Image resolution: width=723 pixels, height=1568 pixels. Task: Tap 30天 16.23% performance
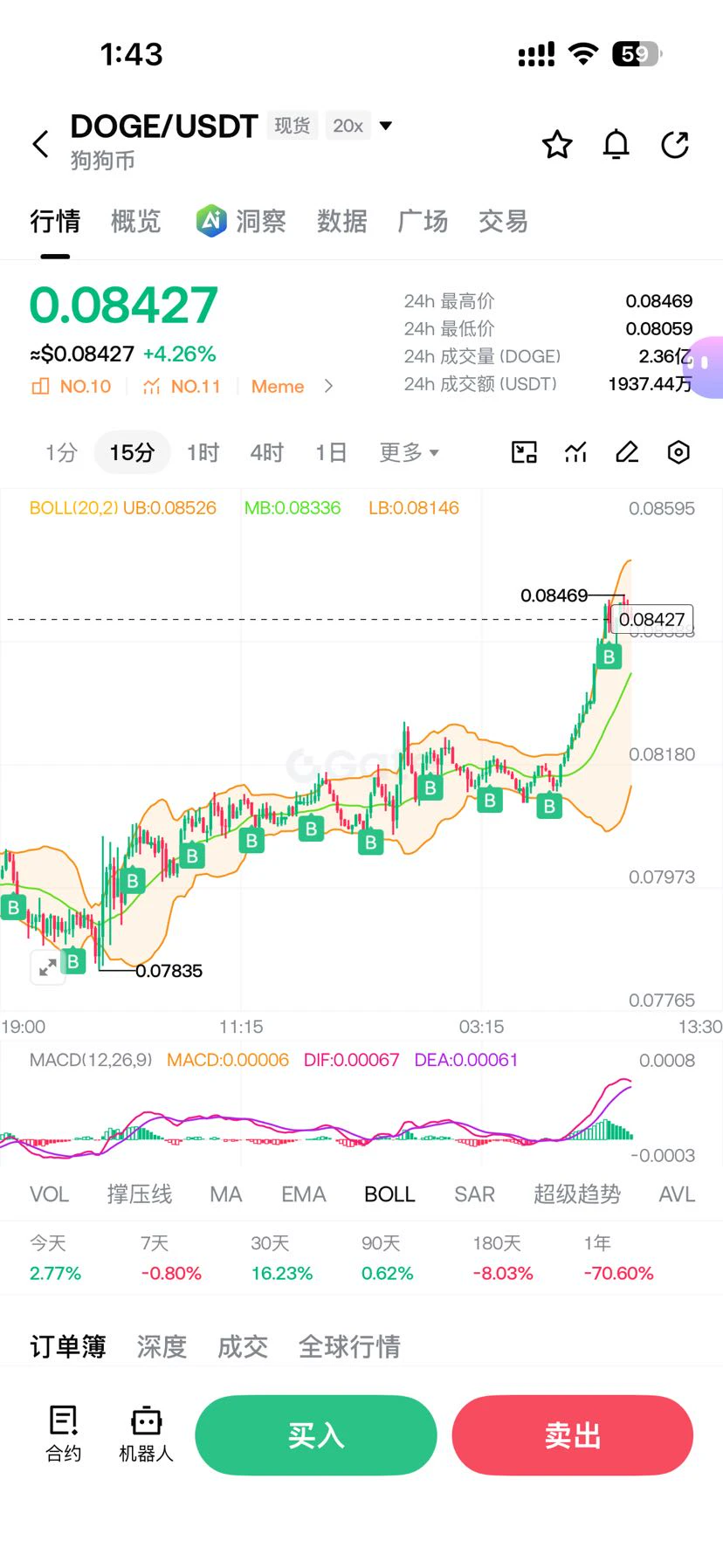[282, 1258]
